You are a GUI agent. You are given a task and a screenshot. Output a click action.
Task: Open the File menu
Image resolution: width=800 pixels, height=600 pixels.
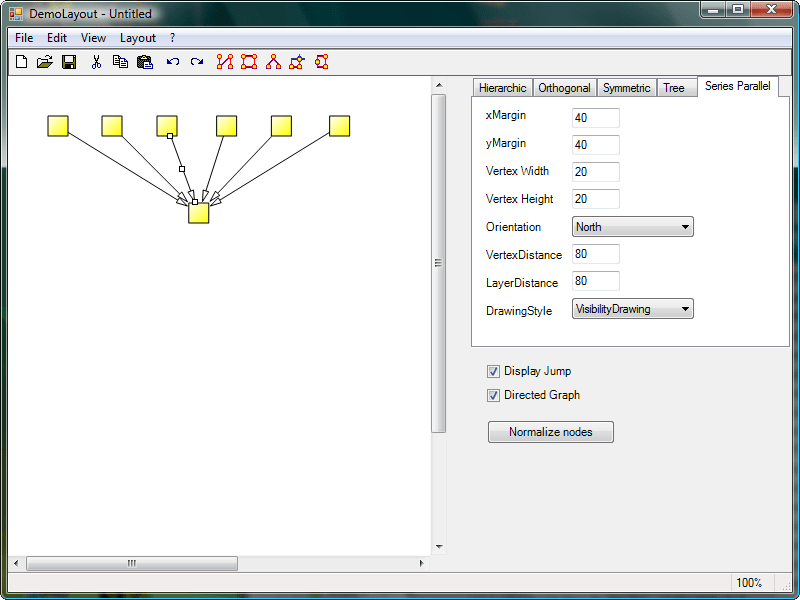(x=24, y=38)
